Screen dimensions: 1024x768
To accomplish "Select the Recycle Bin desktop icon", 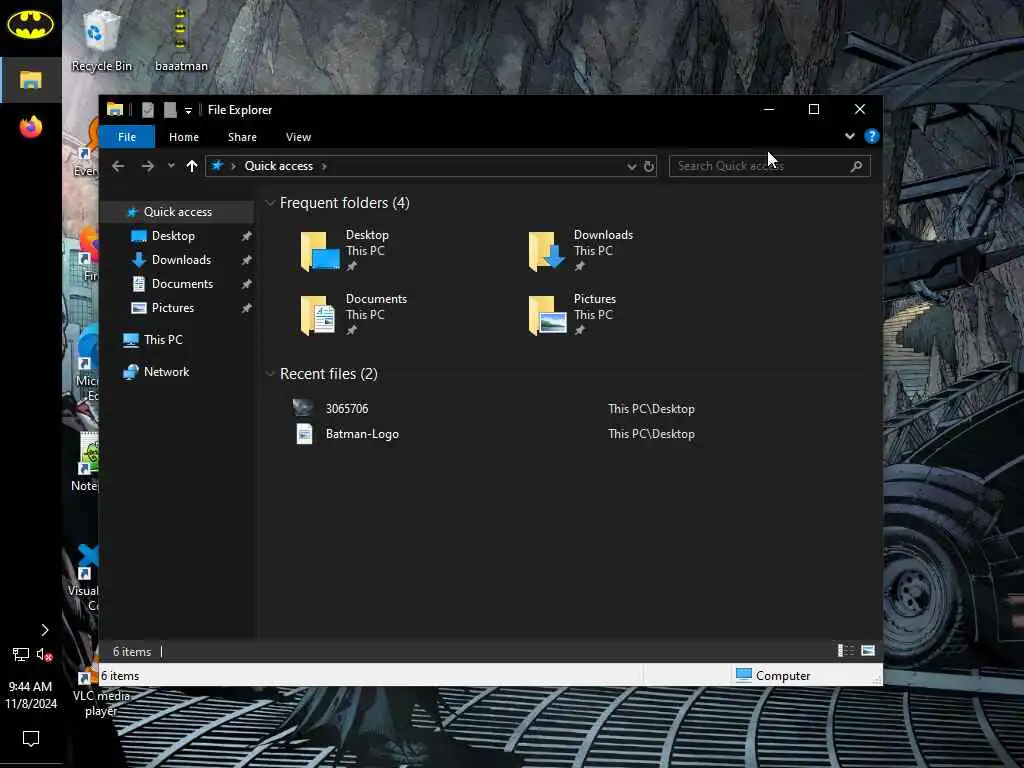I will (101, 40).
